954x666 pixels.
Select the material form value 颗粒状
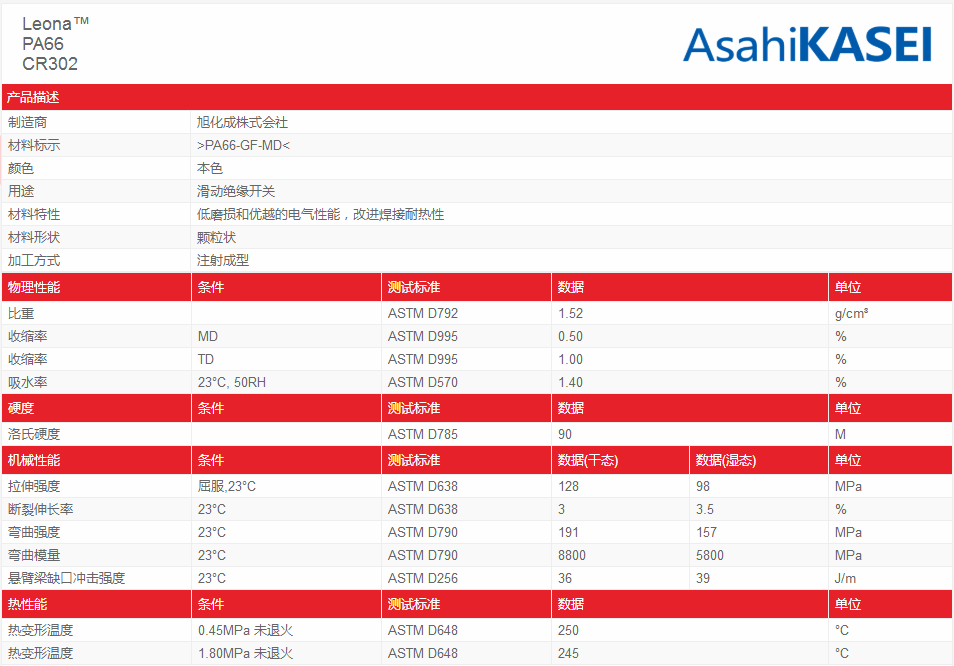point(217,237)
